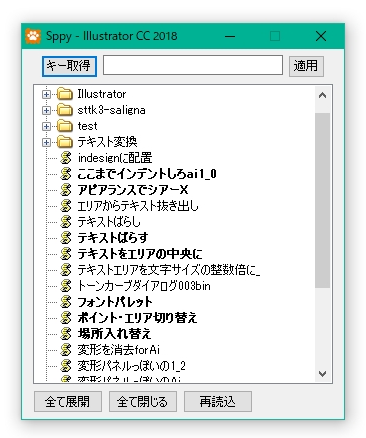The height and width of the screenshot is (438, 366).
Task: Click script icon beside テキストばらす
Action: tap(66, 238)
